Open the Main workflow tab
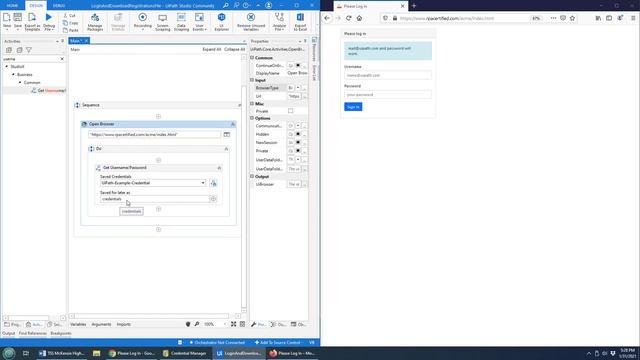Screen dimensions: 640x360 click(x=76, y=41)
